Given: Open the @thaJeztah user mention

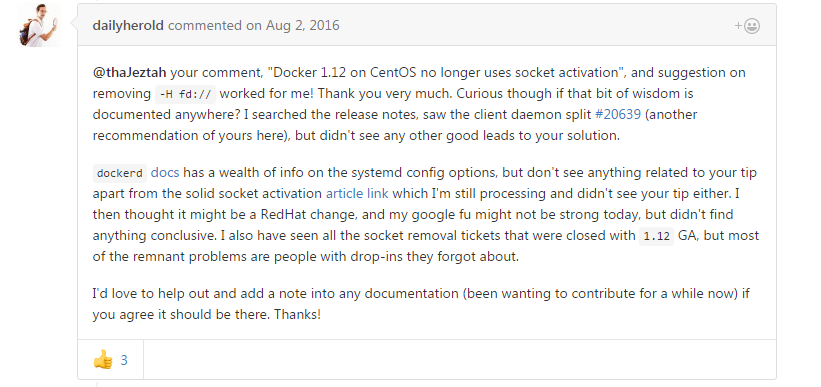Looking at the screenshot, I should tap(130, 72).
